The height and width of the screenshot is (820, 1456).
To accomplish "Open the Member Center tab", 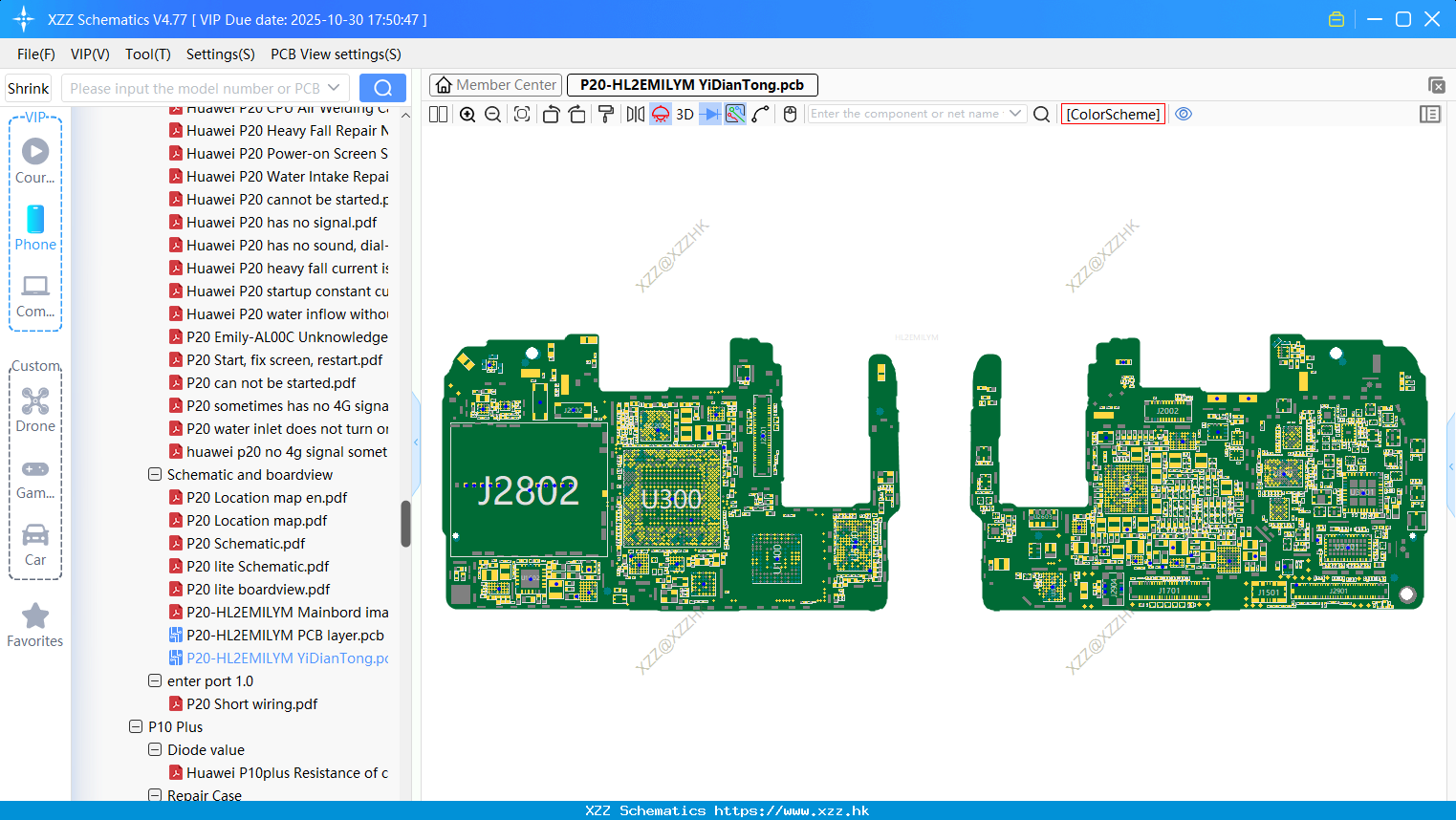I will tap(495, 85).
